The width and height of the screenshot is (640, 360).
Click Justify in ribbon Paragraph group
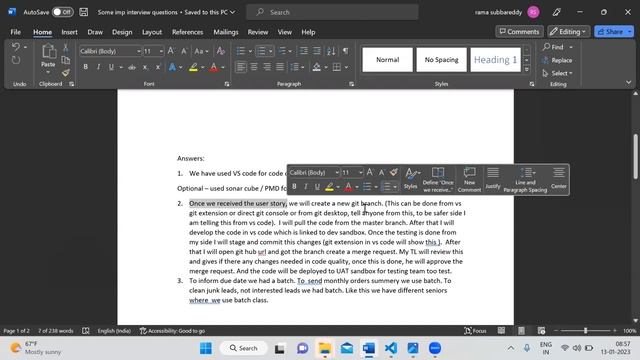pos(280,67)
